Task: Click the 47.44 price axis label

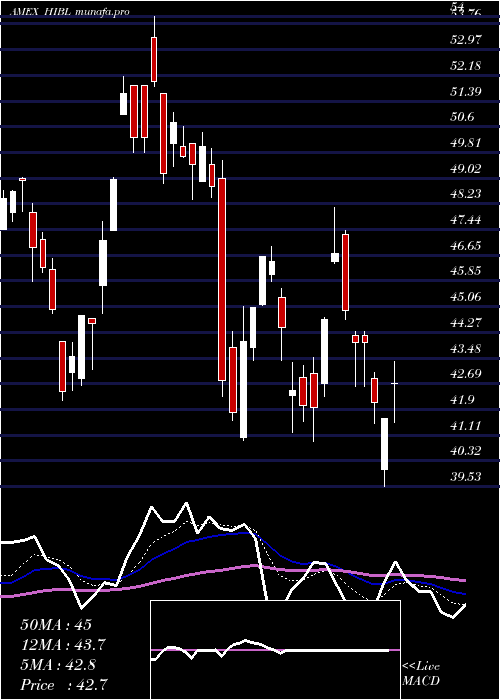Action: (x=466, y=220)
